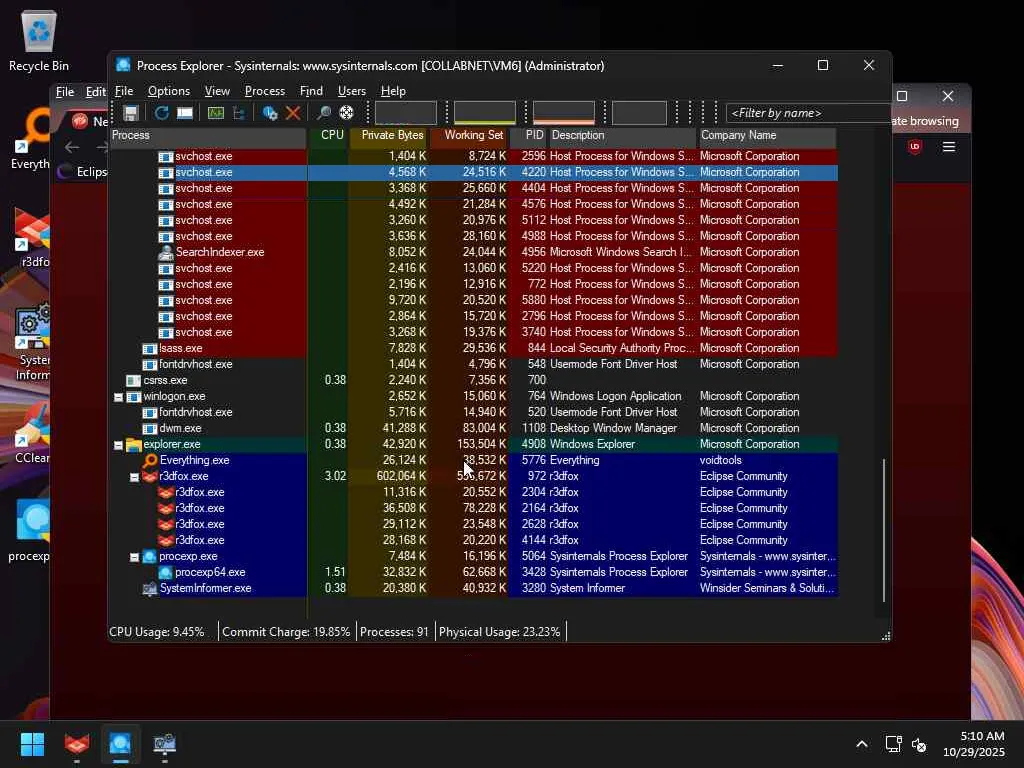Open the Process menu

point(264,91)
